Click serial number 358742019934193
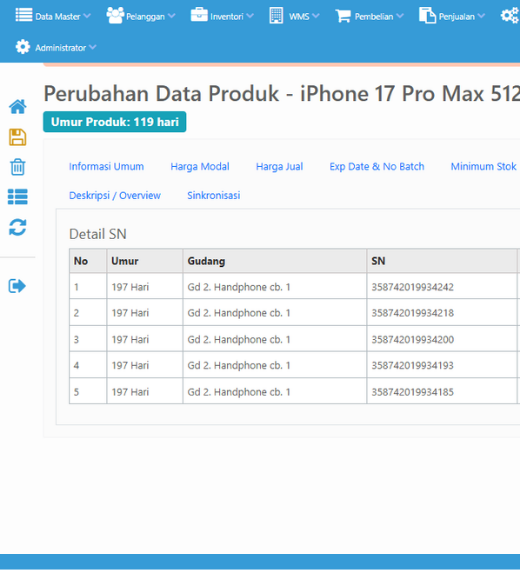The height and width of the screenshot is (570, 520). (412, 365)
